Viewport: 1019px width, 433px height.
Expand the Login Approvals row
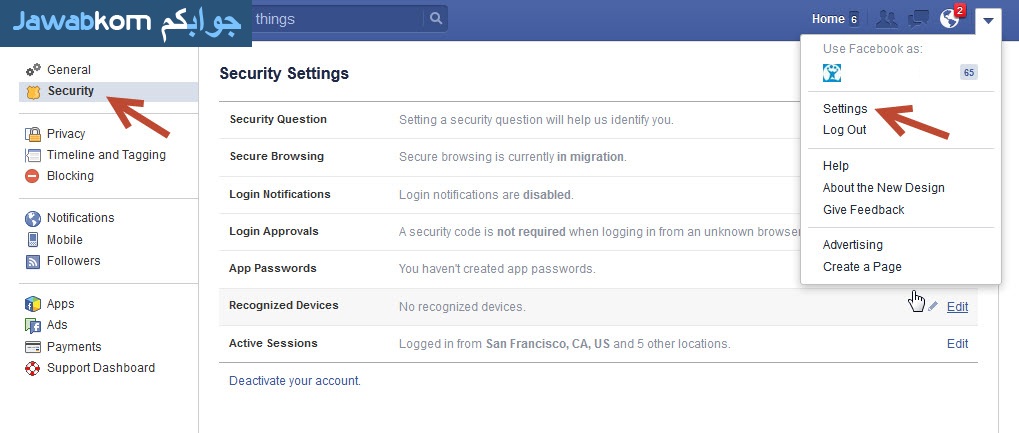[598, 231]
